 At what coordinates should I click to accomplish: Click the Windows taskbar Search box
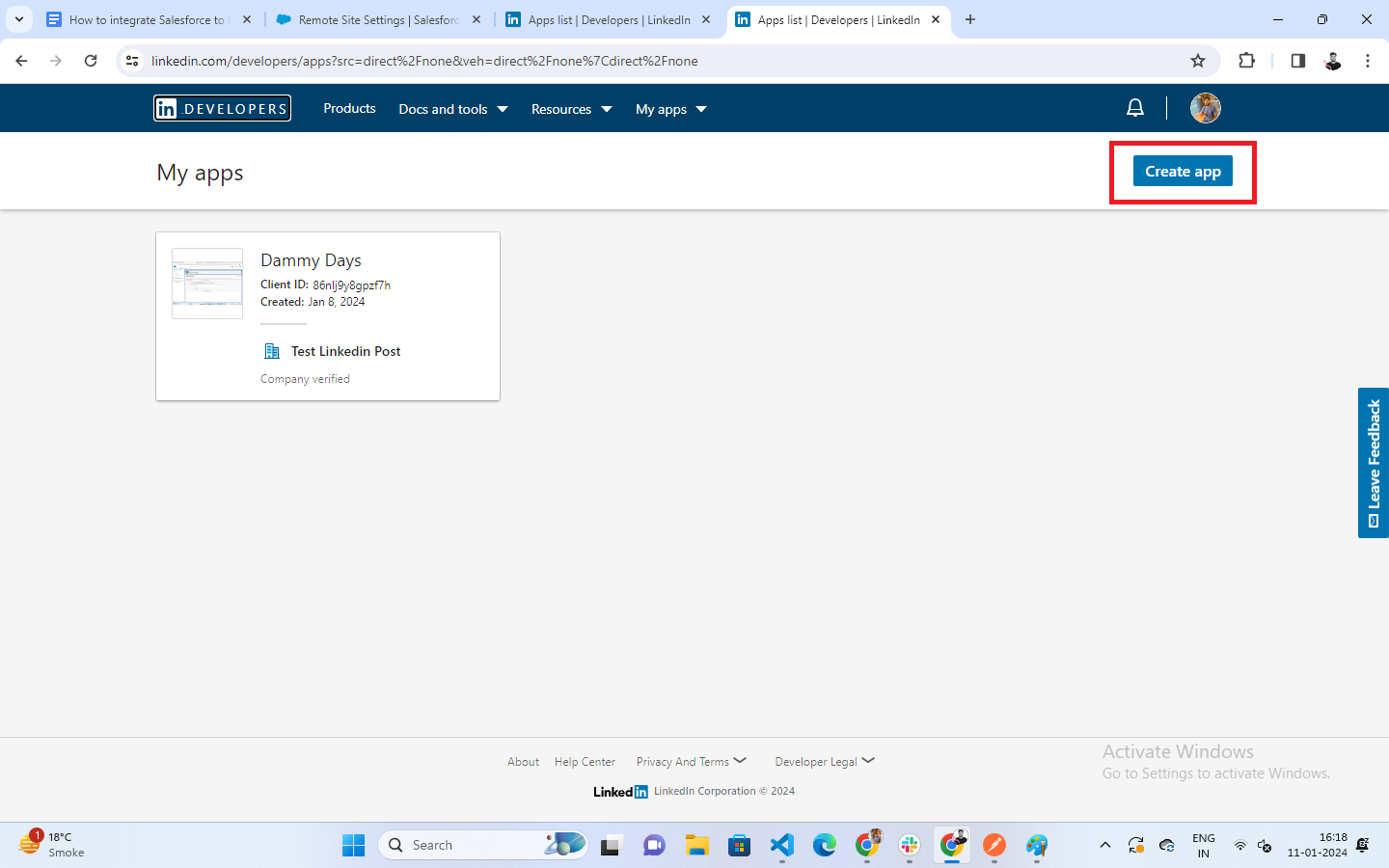coord(483,845)
